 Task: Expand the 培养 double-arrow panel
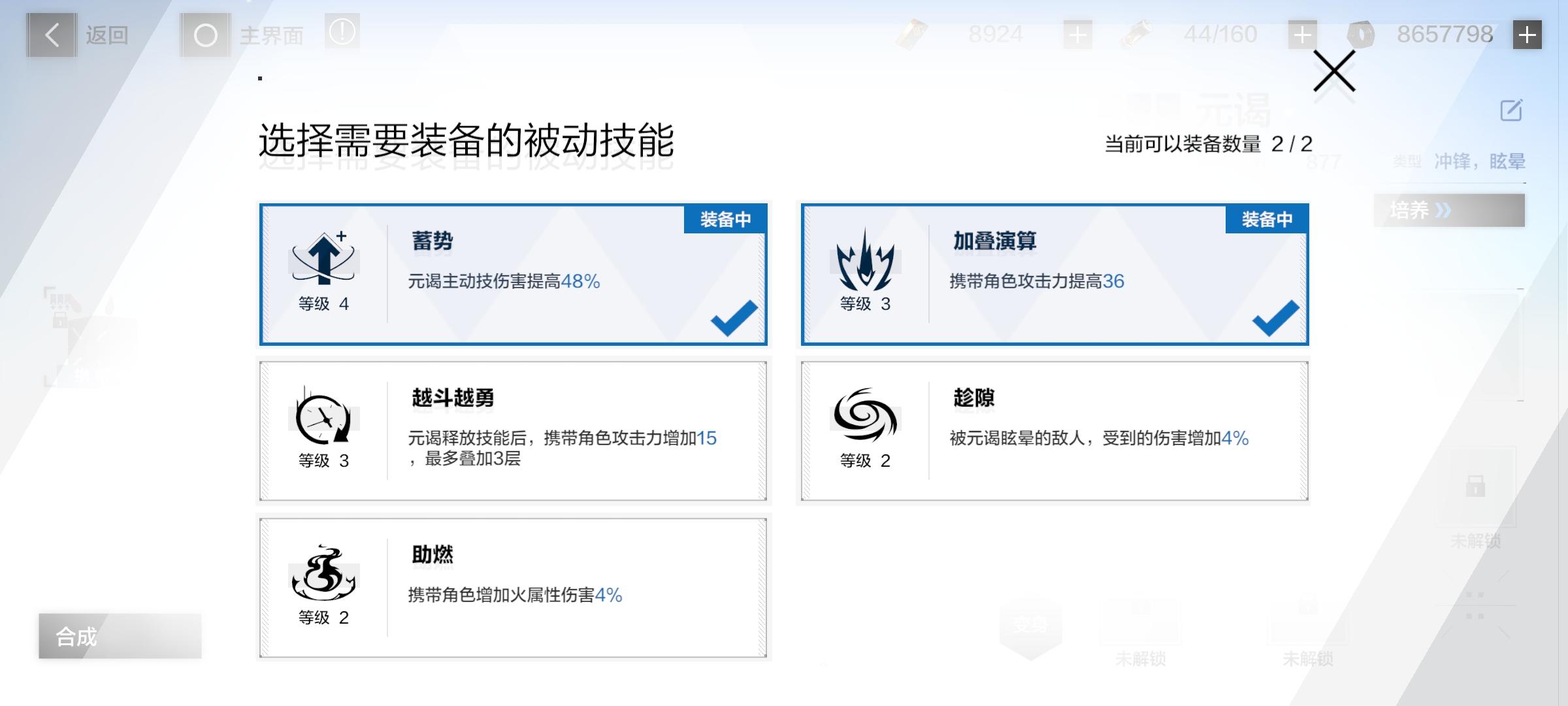1448,210
